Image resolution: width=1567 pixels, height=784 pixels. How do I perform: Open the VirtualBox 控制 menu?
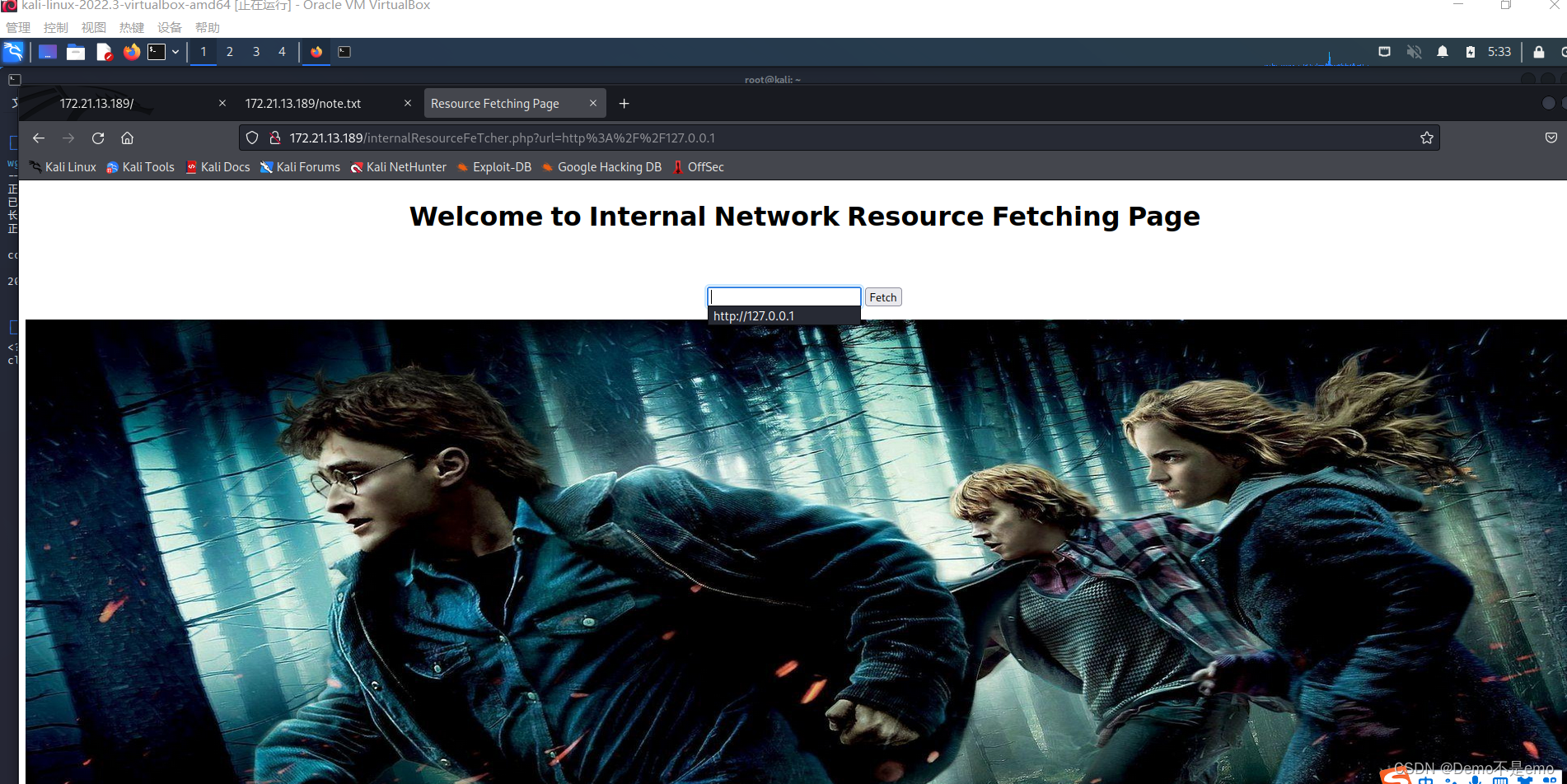point(56,27)
